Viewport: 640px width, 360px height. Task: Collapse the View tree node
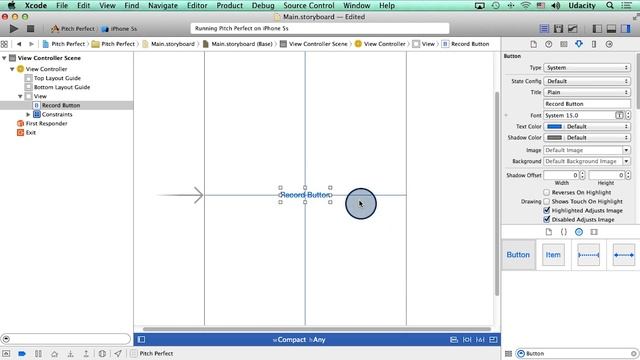20,96
